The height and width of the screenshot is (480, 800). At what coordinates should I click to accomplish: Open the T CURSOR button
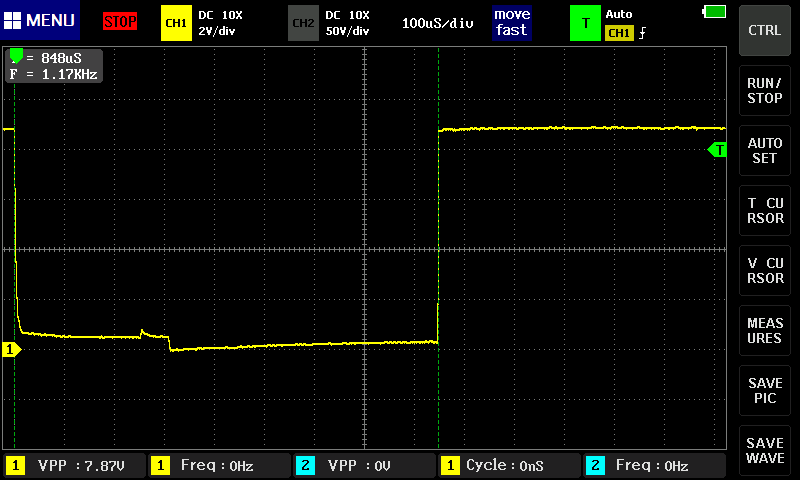(764, 210)
